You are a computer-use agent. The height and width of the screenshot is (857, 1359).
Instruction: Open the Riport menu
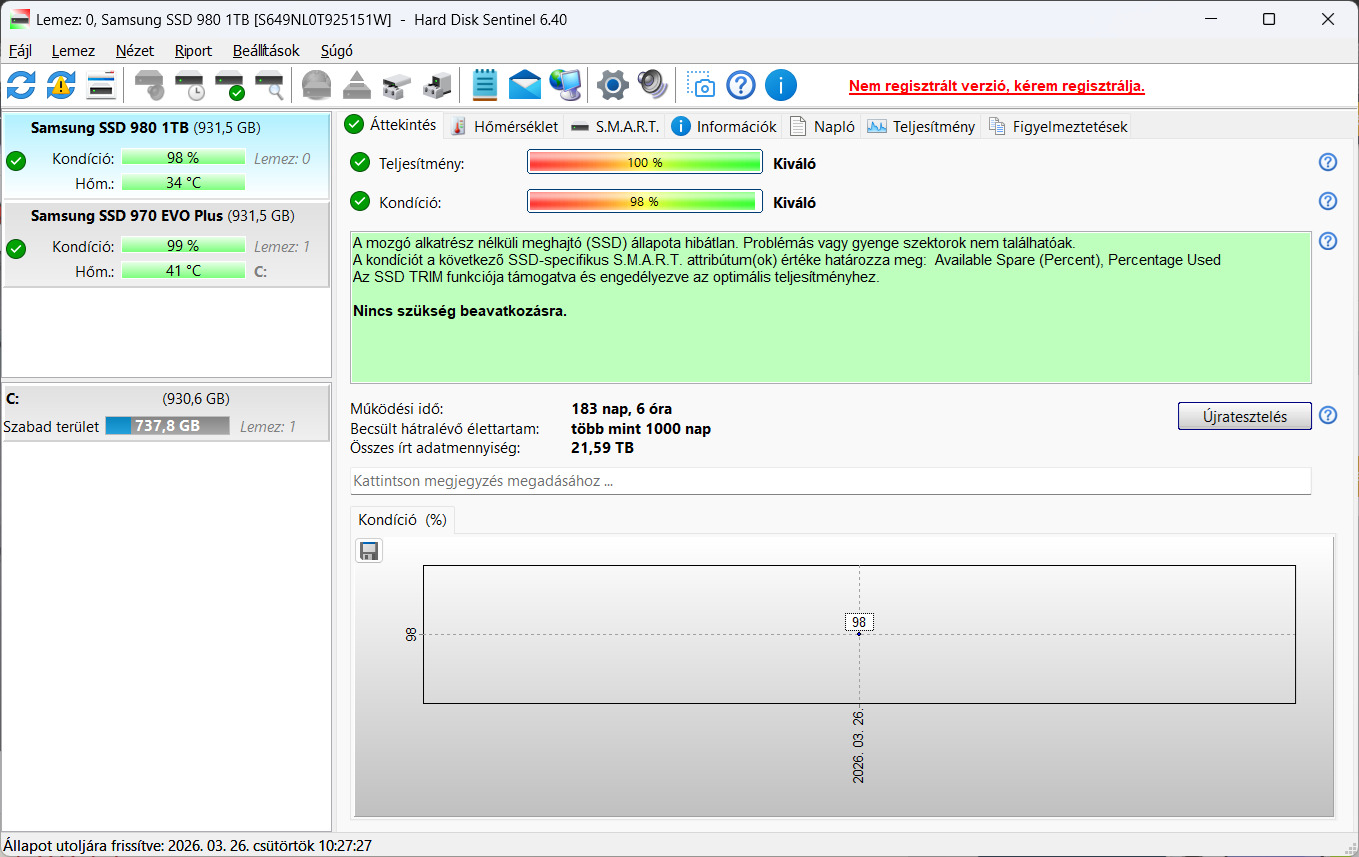click(x=193, y=51)
